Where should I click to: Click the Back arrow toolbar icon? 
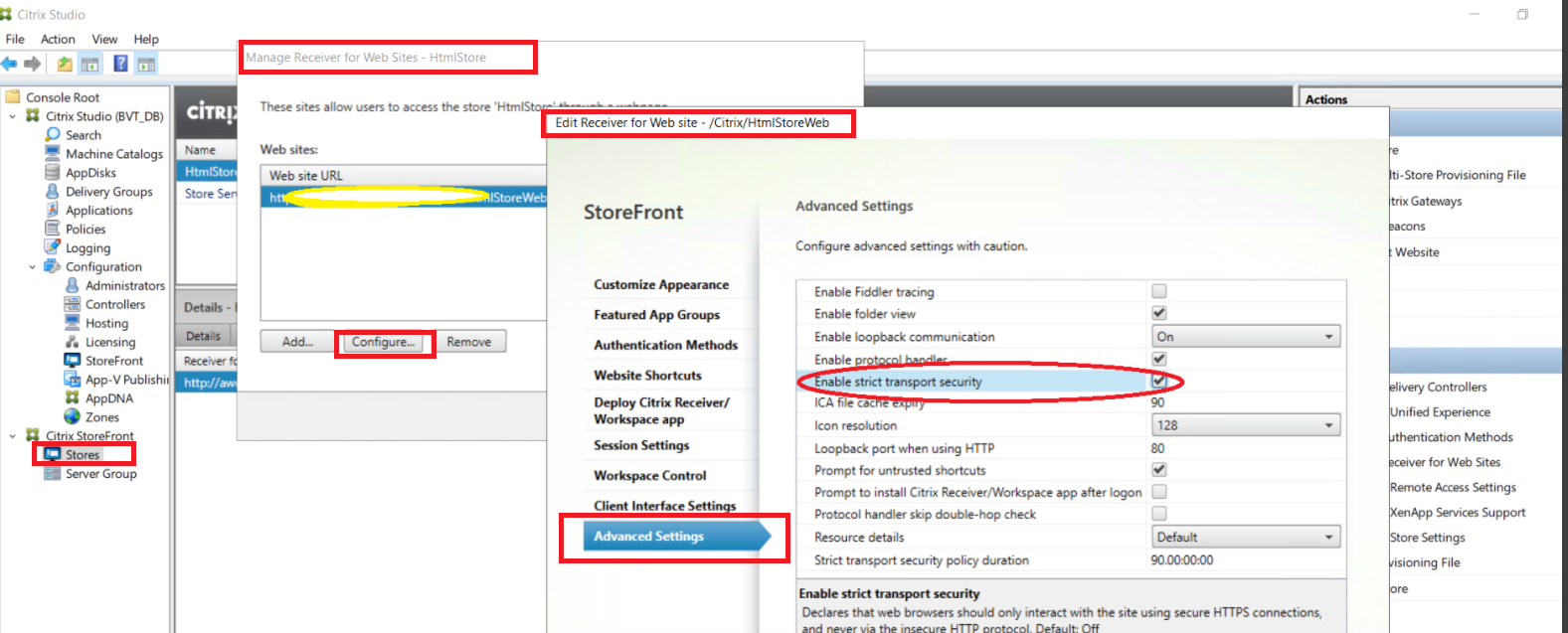coord(9,64)
